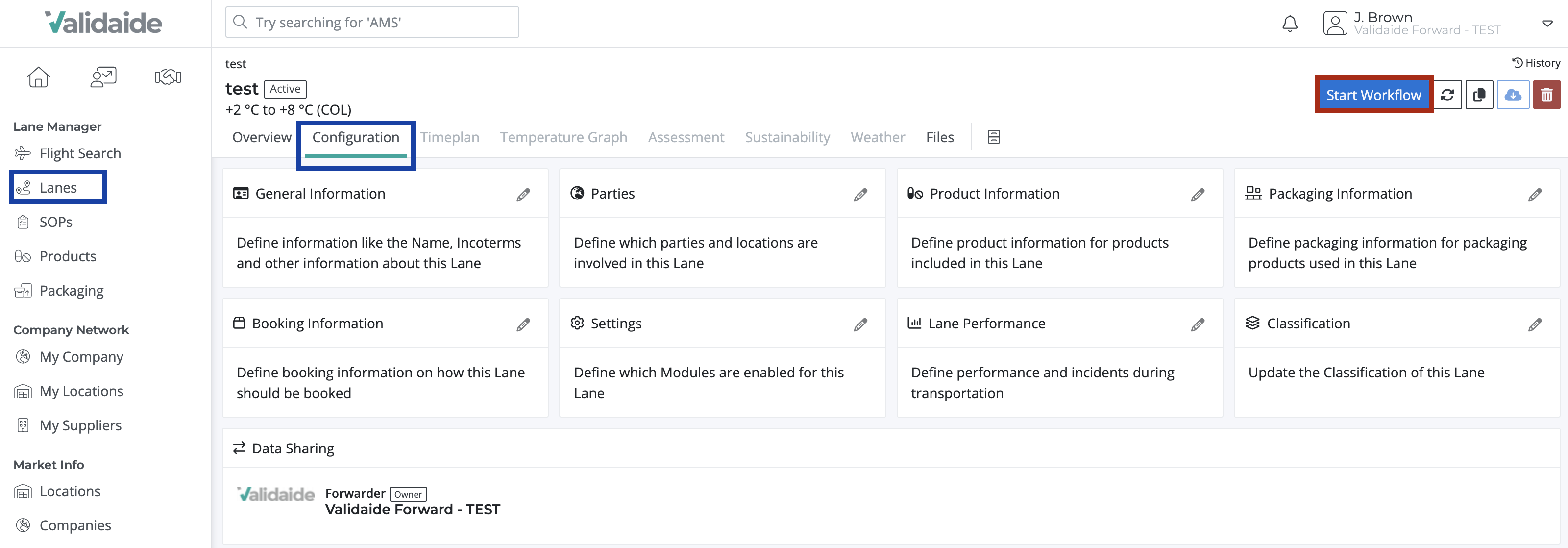
Task: Click the Lane Performance card title
Action: tap(986, 324)
